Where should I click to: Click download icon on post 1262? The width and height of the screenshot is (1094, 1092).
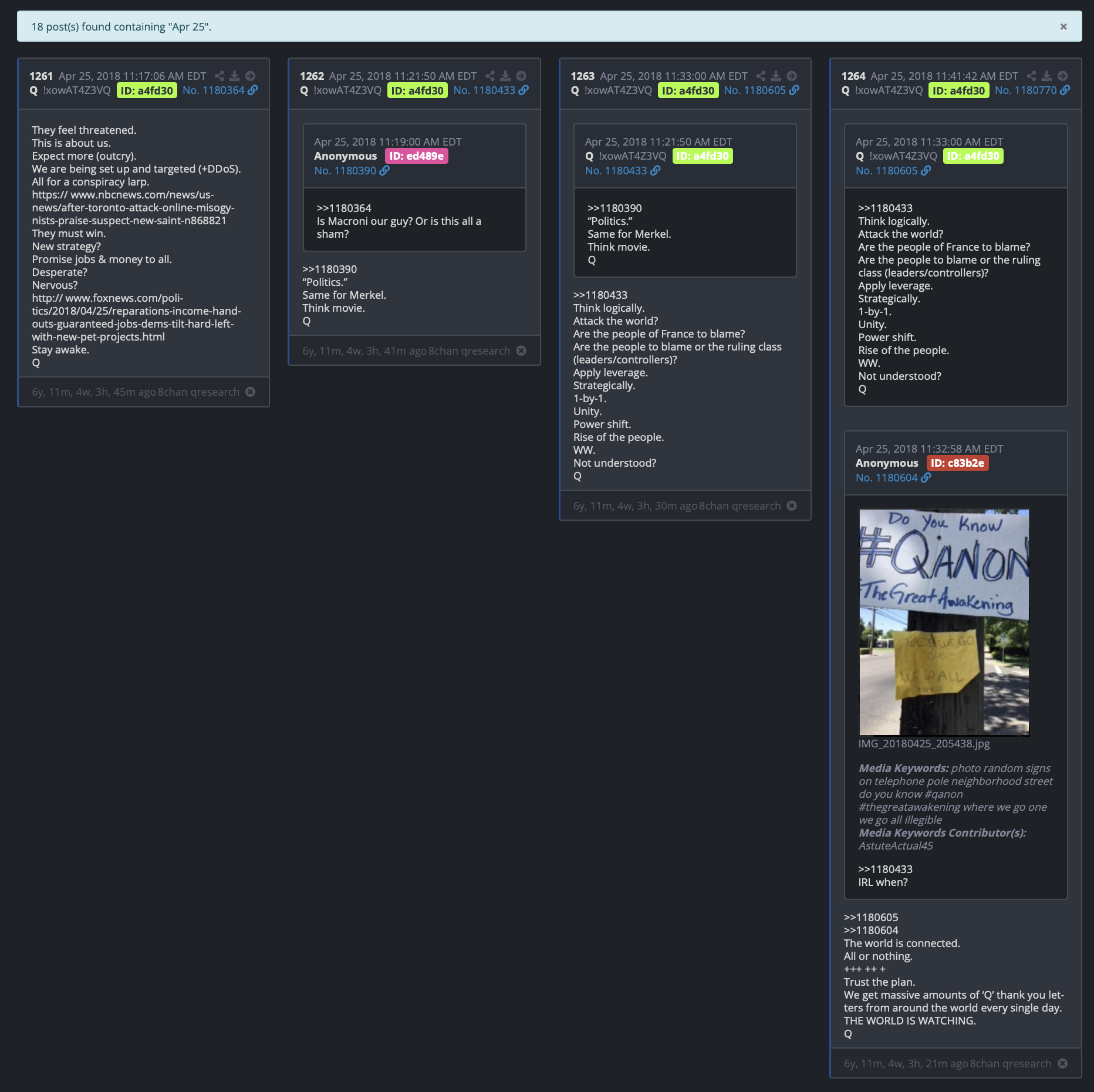point(505,76)
